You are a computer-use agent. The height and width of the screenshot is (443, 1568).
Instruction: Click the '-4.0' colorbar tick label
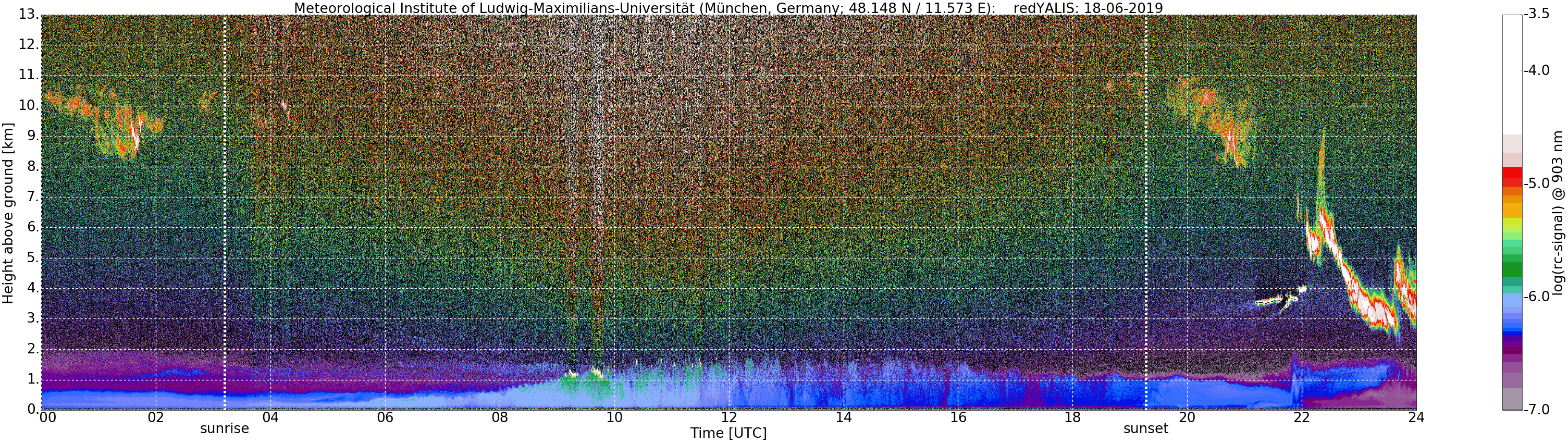(1536, 70)
